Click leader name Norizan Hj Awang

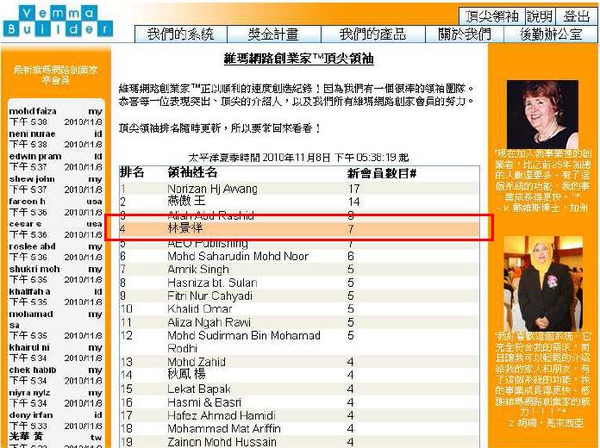[x=212, y=189]
